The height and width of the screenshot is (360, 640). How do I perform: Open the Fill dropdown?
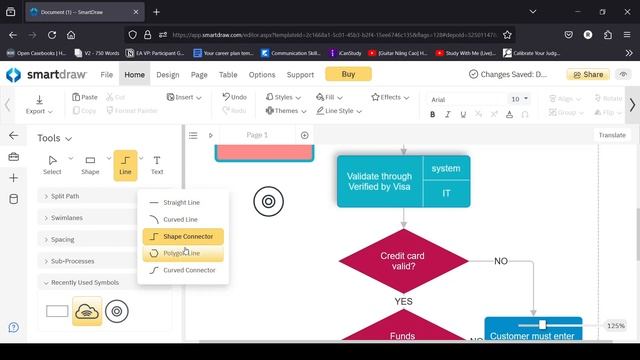pos(329,97)
